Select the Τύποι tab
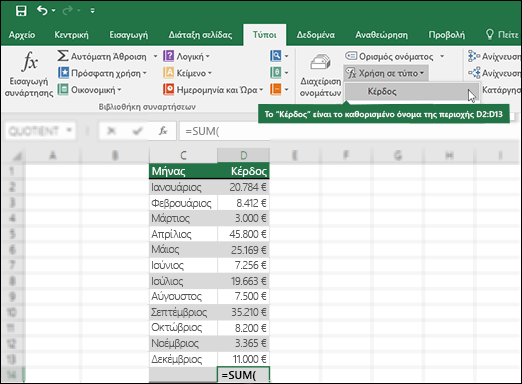 265,35
